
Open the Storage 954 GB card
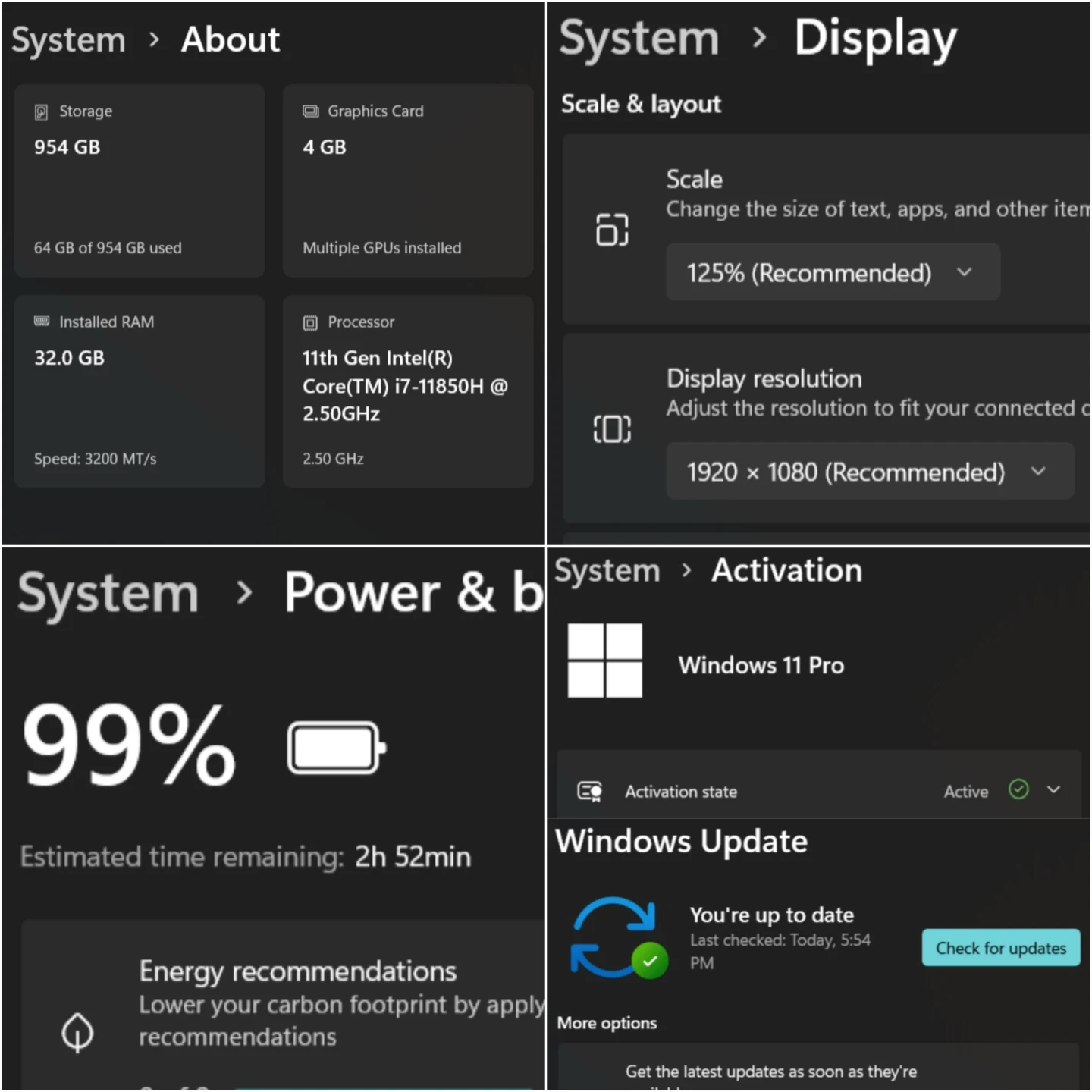tap(139, 180)
